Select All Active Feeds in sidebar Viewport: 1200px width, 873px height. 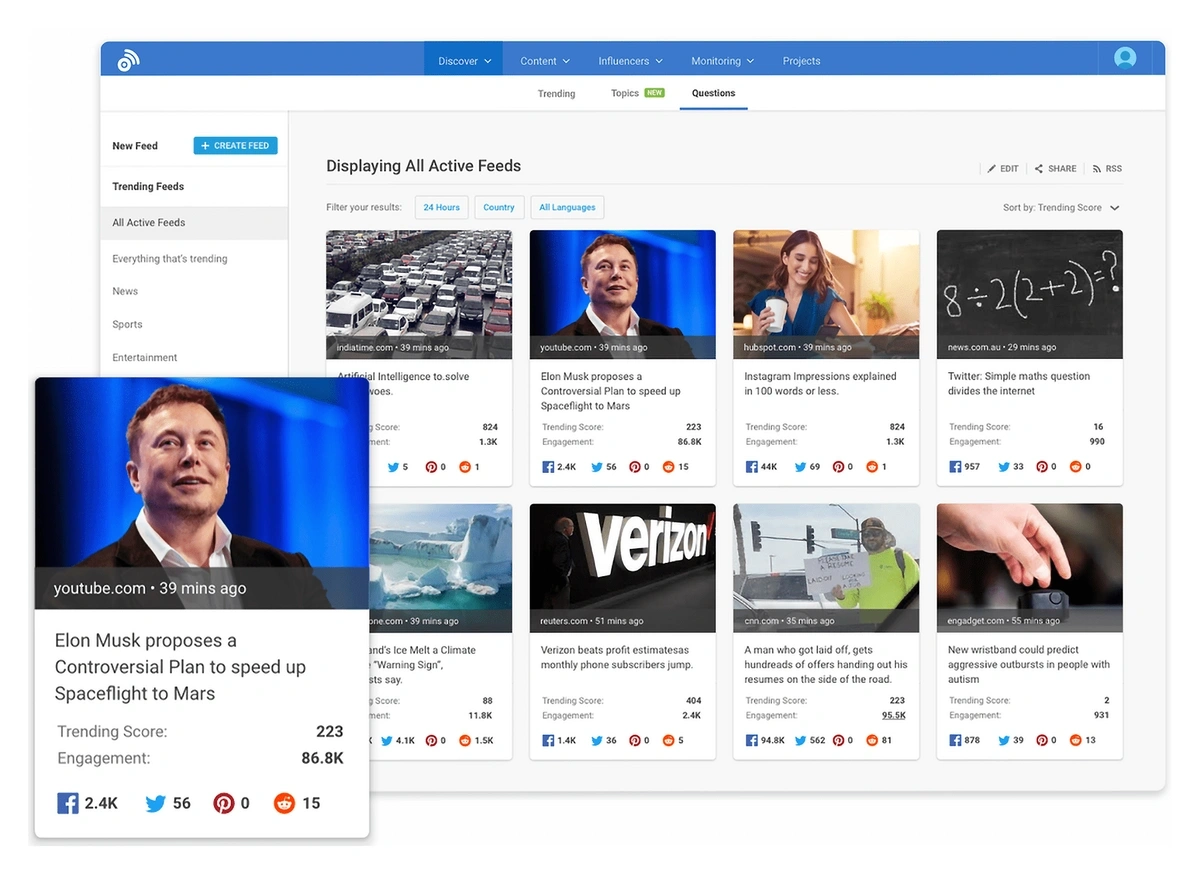194,223
